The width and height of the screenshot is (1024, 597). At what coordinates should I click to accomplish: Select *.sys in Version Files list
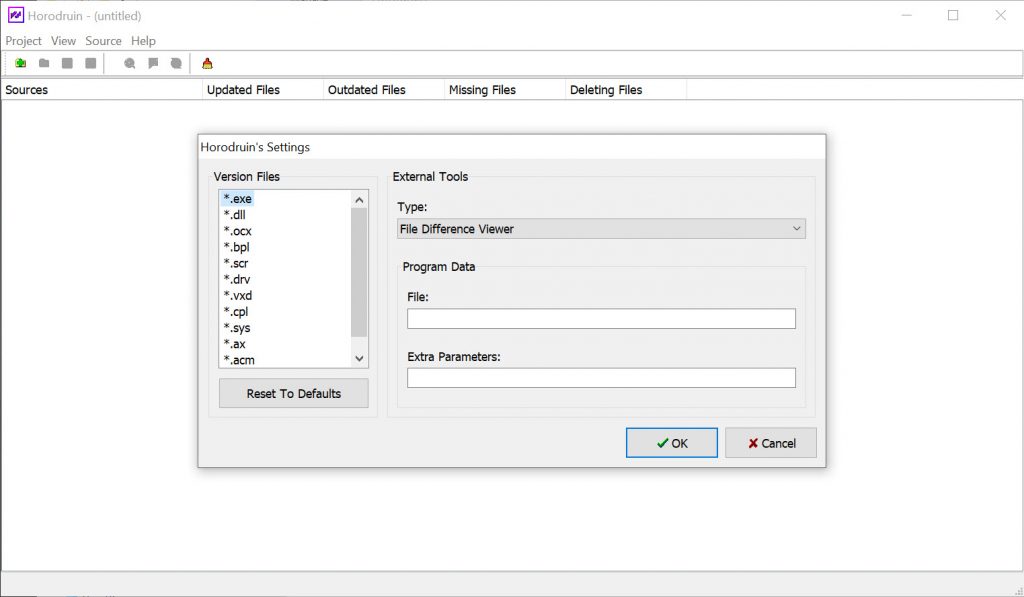coord(236,328)
